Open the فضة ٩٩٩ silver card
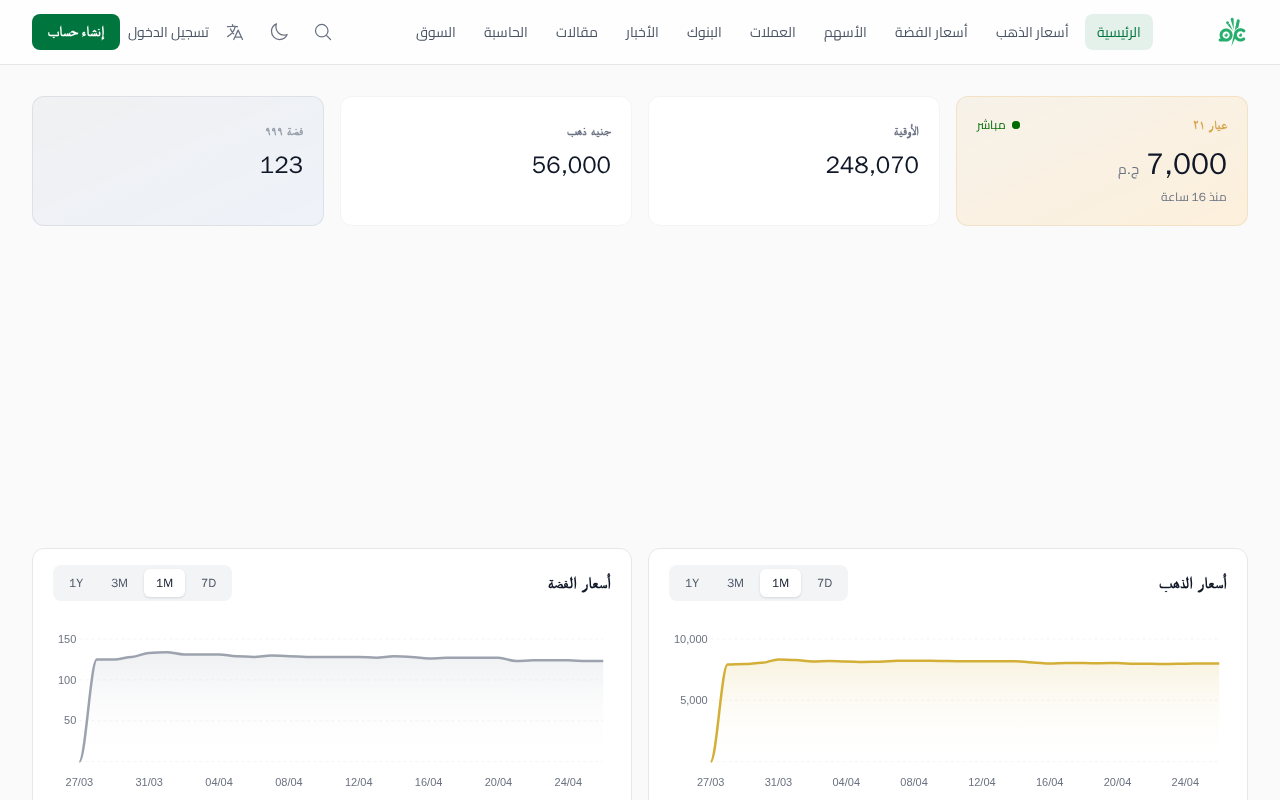The image size is (1280, 800). 178,161
